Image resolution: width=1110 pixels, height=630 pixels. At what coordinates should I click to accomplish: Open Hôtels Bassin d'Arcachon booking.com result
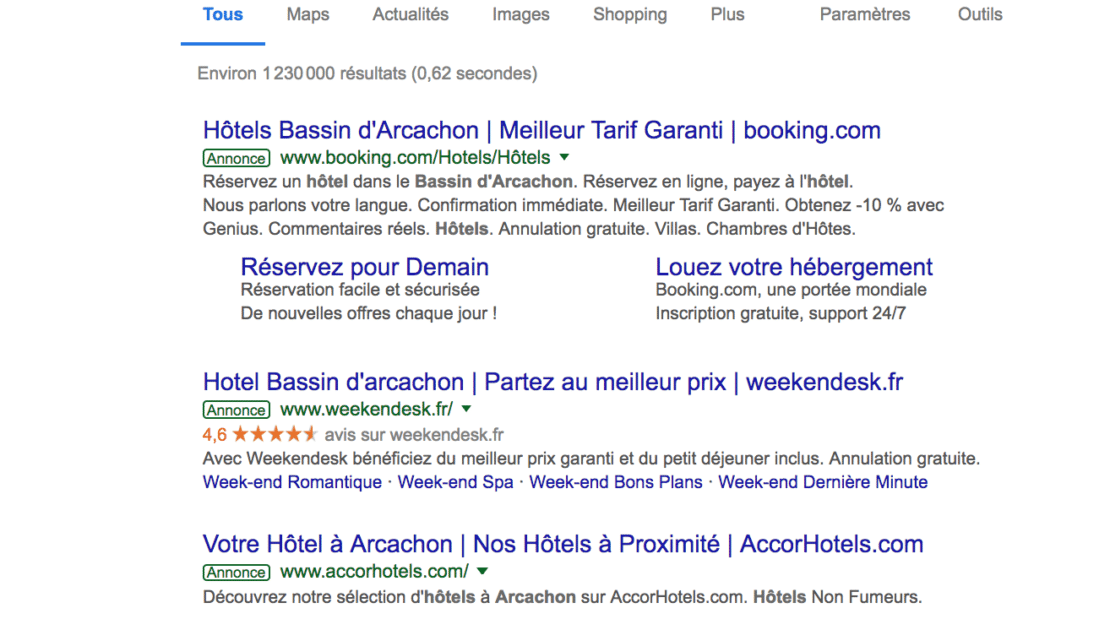pyautogui.click(x=541, y=130)
